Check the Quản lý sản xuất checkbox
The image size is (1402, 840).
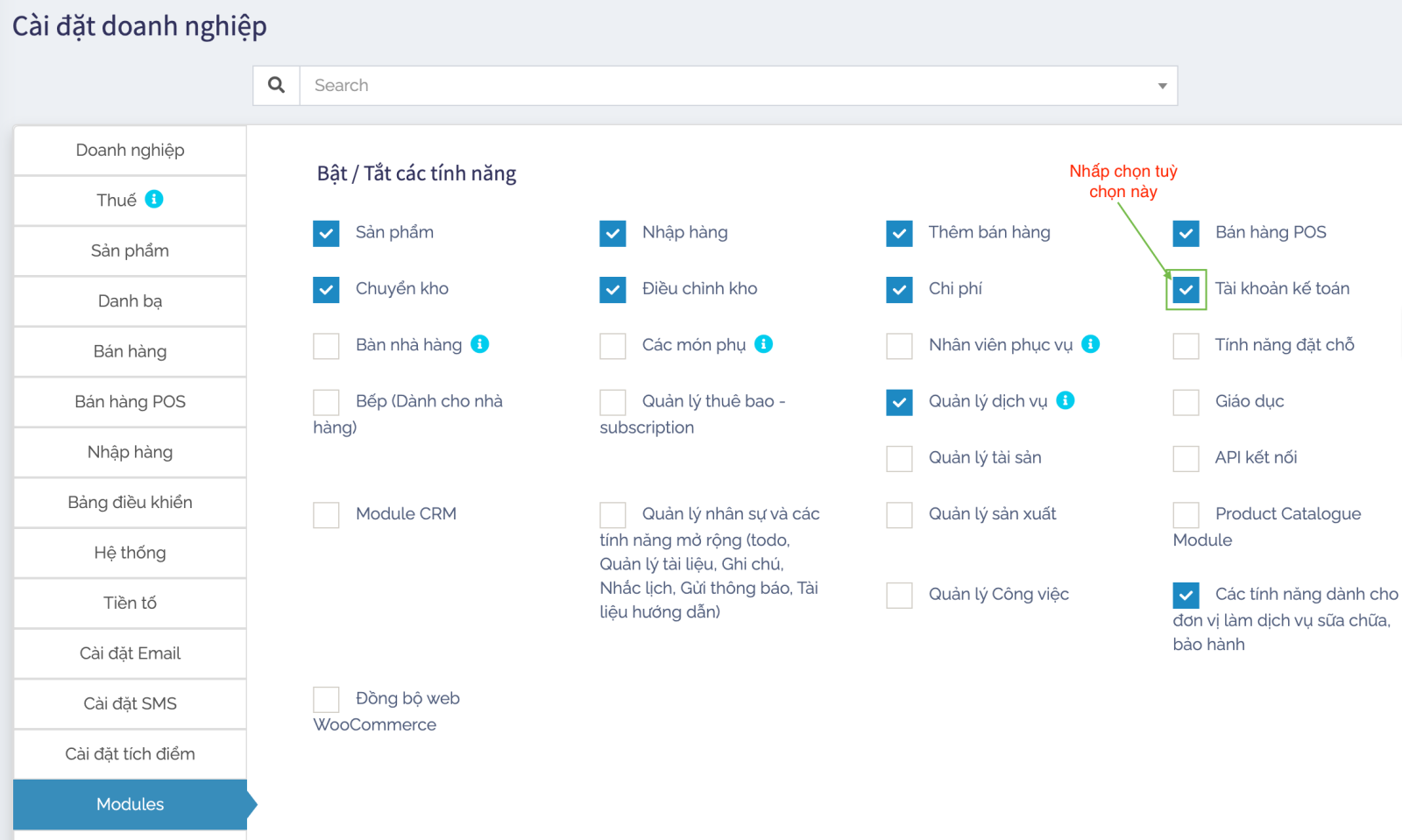click(x=899, y=515)
